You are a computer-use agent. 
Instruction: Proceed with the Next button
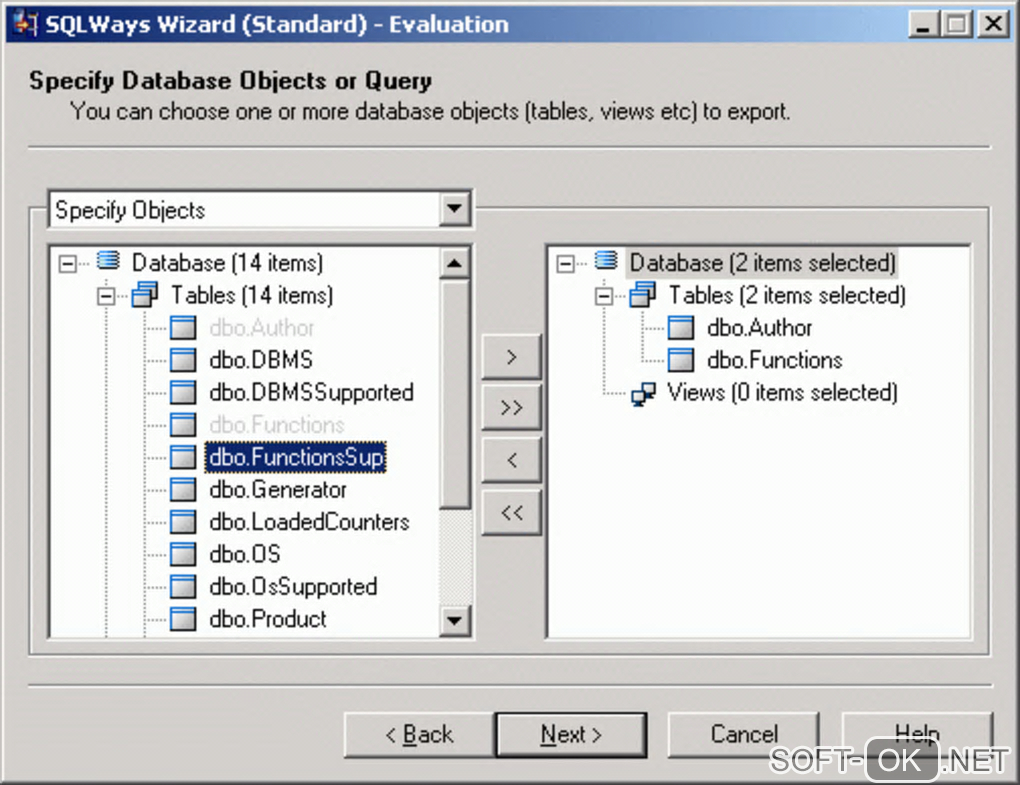pyautogui.click(x=571, y=734)
